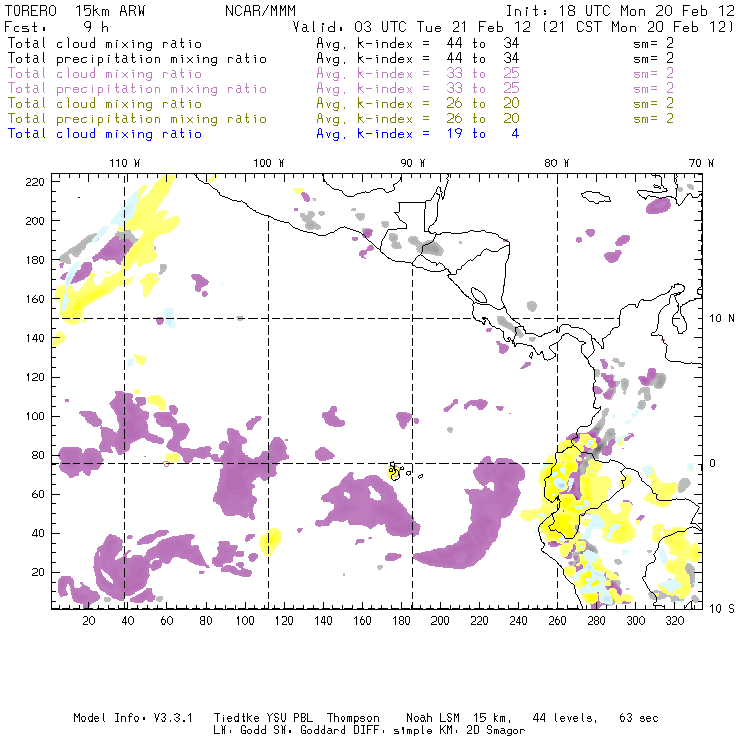Click the 'Noah LSM' footer text
This screenshot has height=740, width=740.
pos(433,718)
